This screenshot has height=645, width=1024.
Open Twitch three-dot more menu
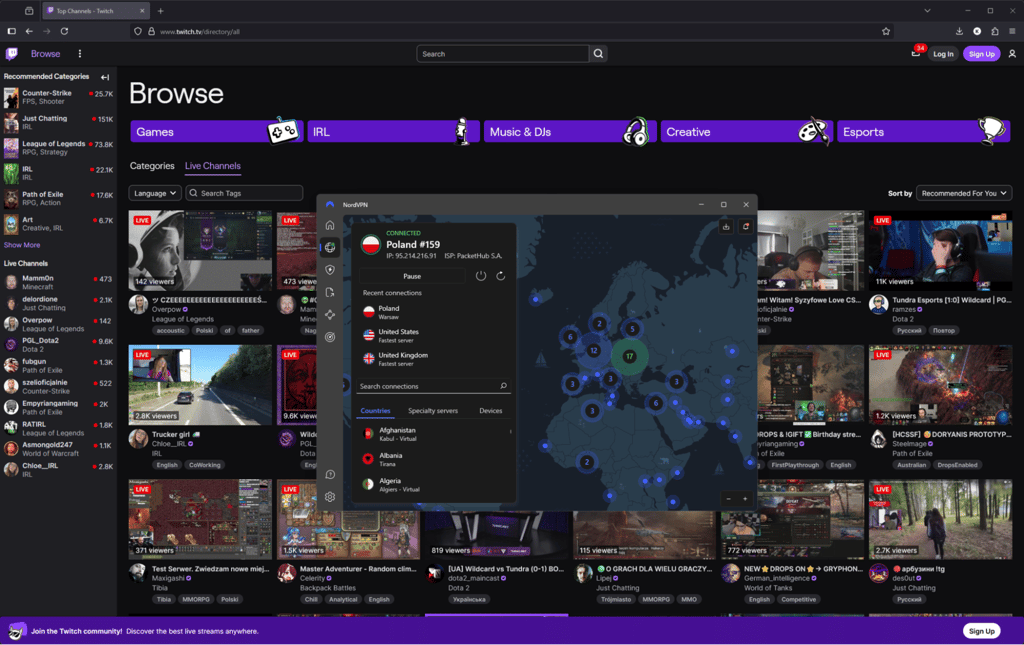(x=80, y=54)
